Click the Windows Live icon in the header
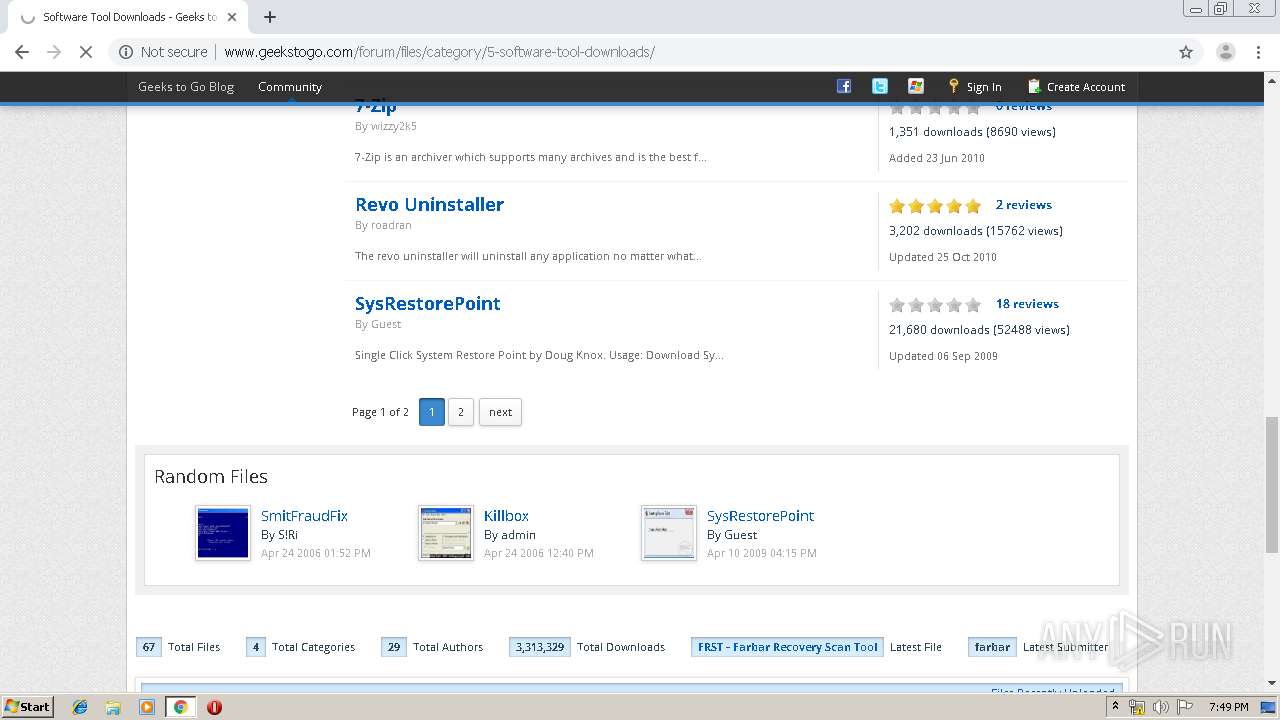 pos(916,86)
